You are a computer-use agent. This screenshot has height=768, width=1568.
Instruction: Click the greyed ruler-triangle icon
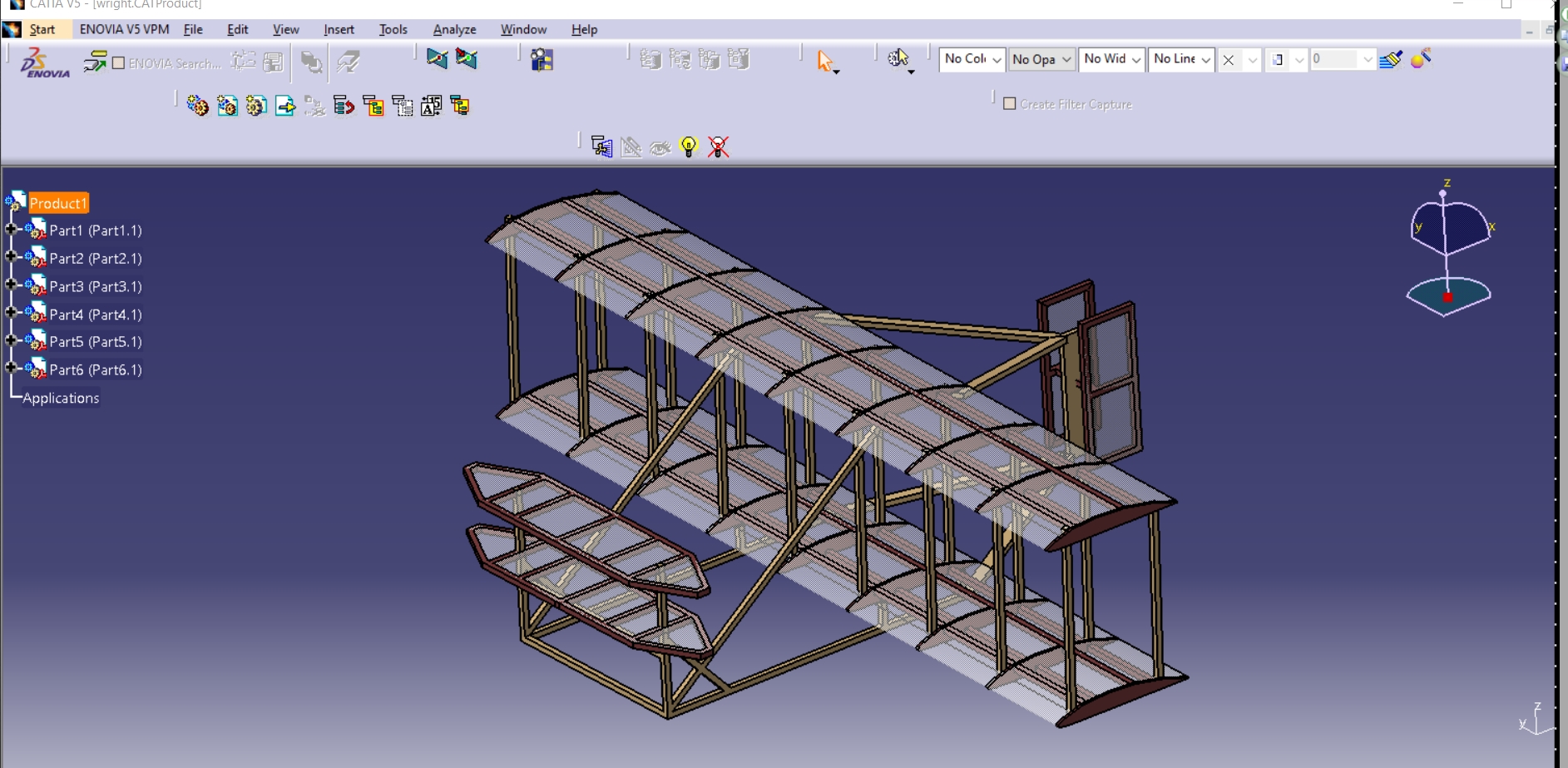coord(631,146)
